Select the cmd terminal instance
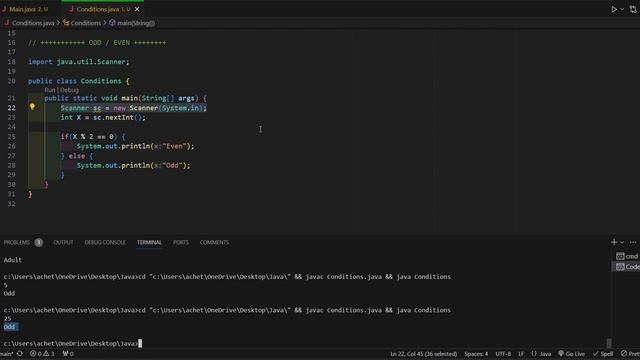 pyautogui.click(x=627, y=256)
